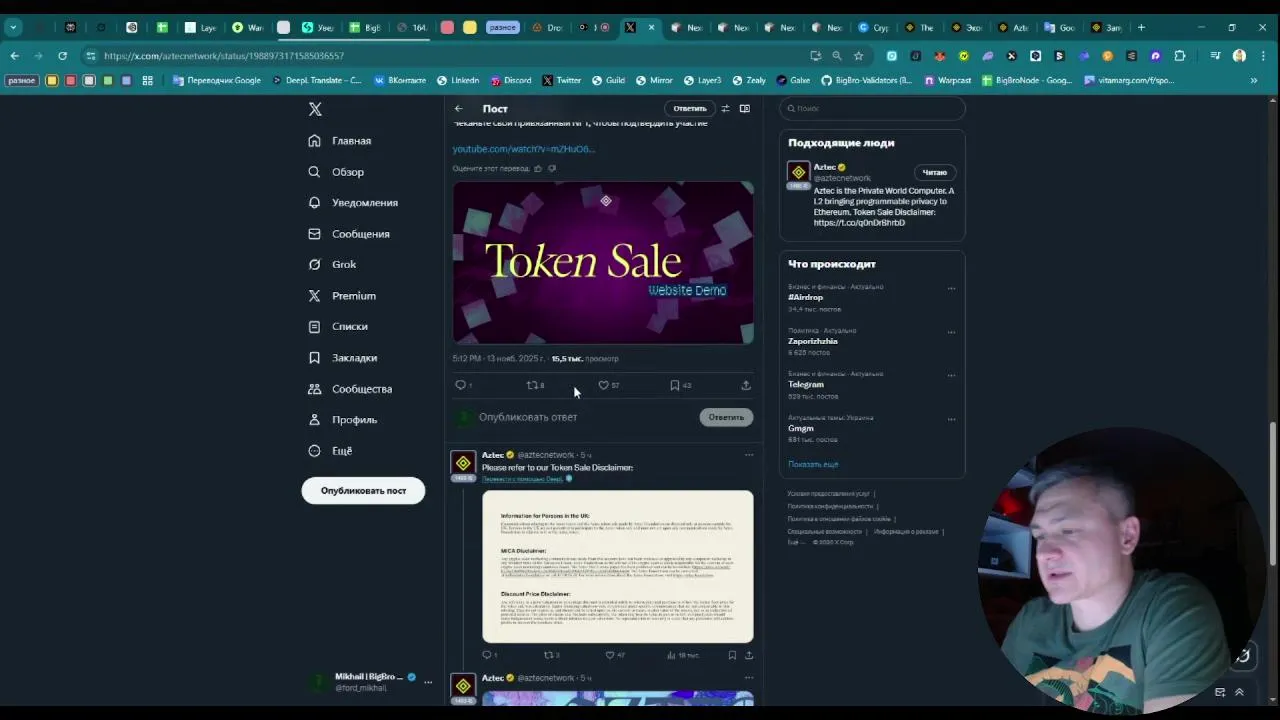This screenshot has width=1280, height=720.
Task: Open the collapsed Messages drawer chevron icon
Action: click(x=1239, y=692)
